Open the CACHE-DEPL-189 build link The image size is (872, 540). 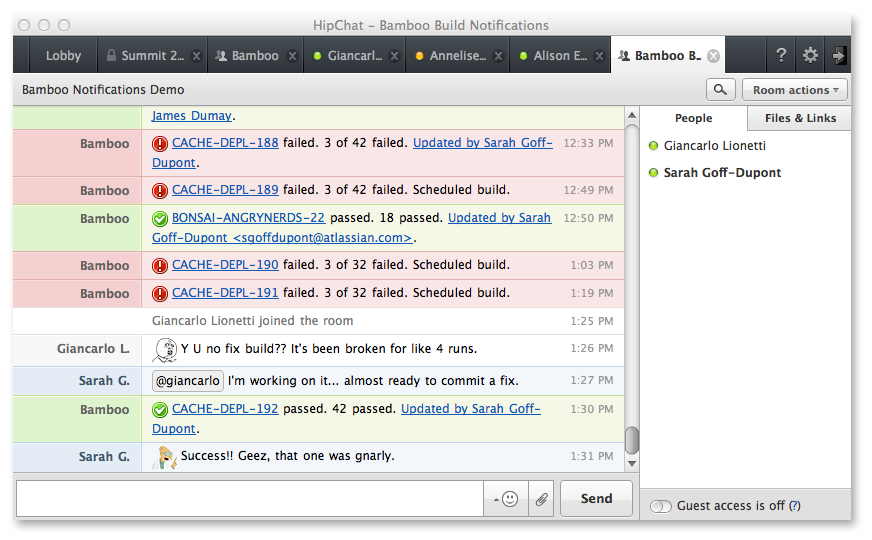tap(225, 190)
